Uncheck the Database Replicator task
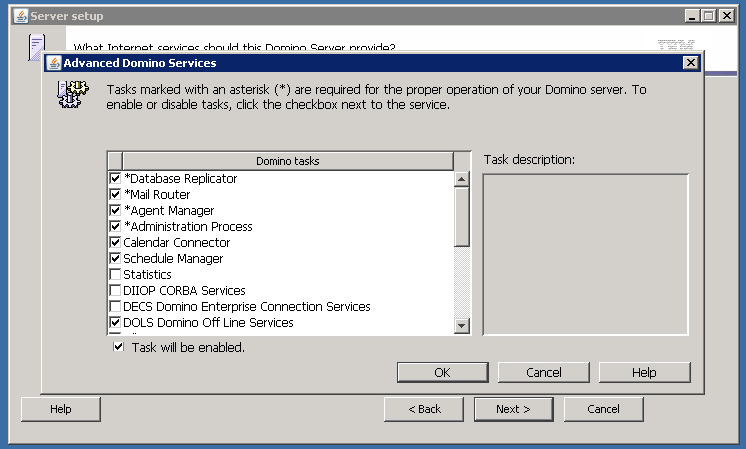 click(115, 178)
